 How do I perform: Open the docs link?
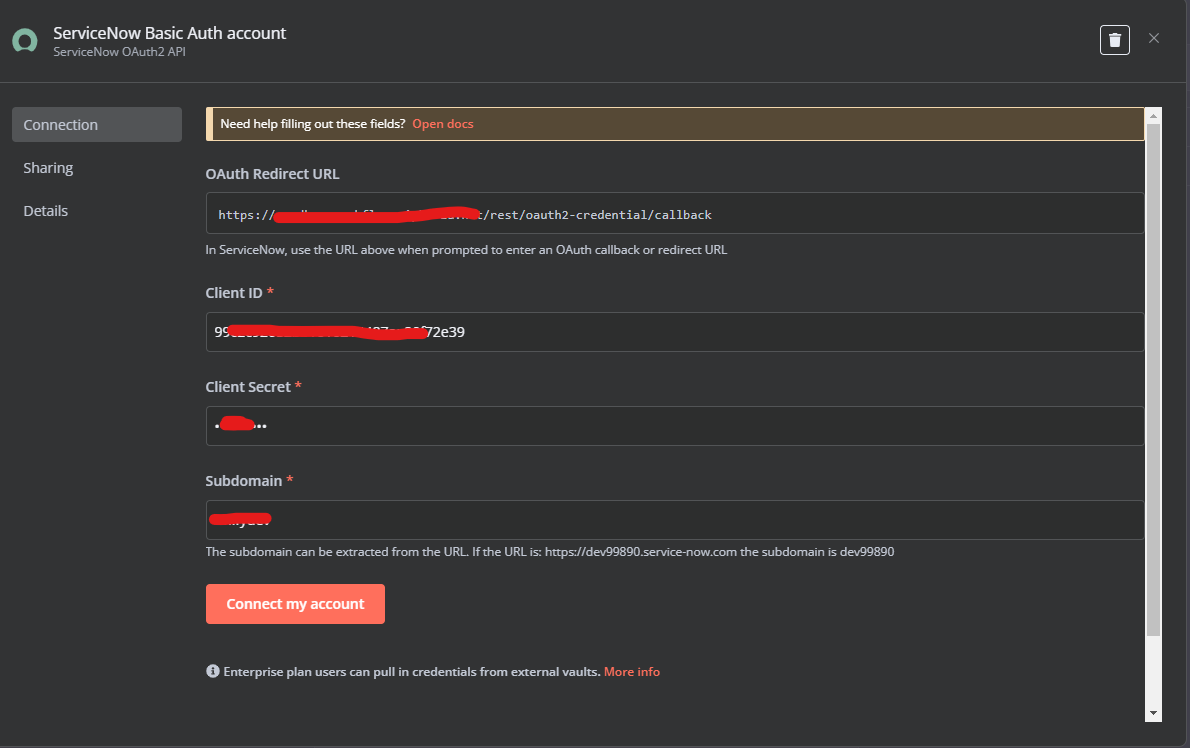coord(442,124)
